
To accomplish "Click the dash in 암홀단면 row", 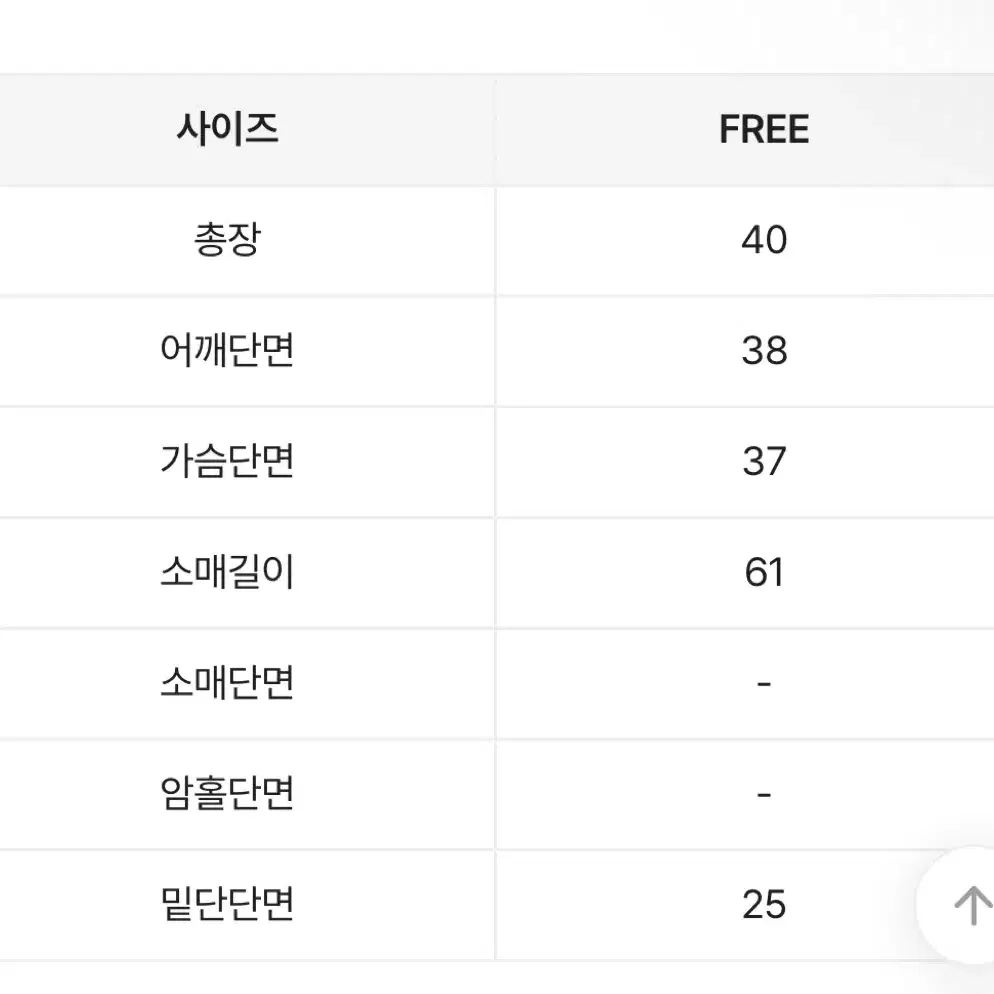I will click(x=764, y=794).
